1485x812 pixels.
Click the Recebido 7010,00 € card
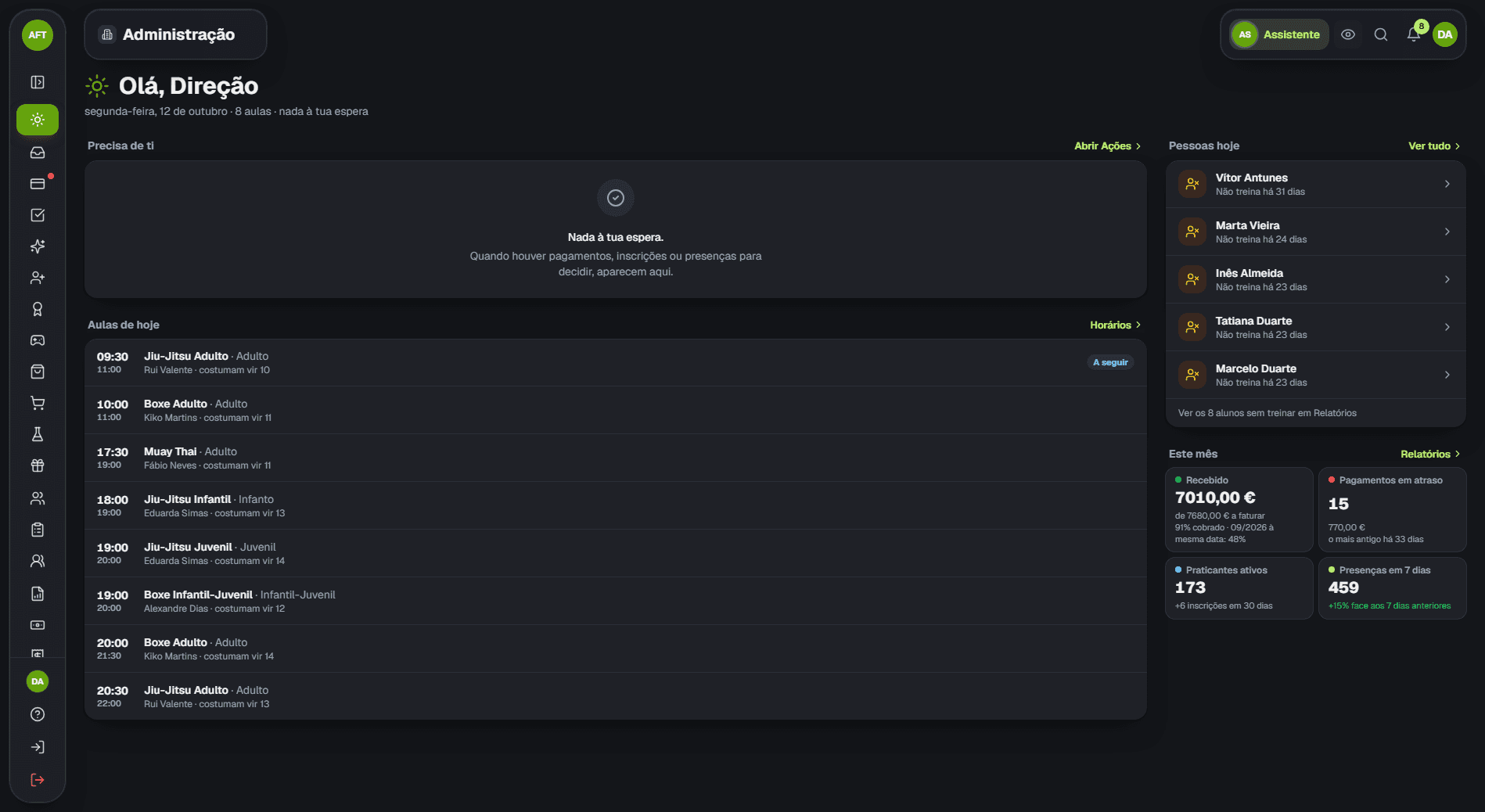[x=1239, y=510]
